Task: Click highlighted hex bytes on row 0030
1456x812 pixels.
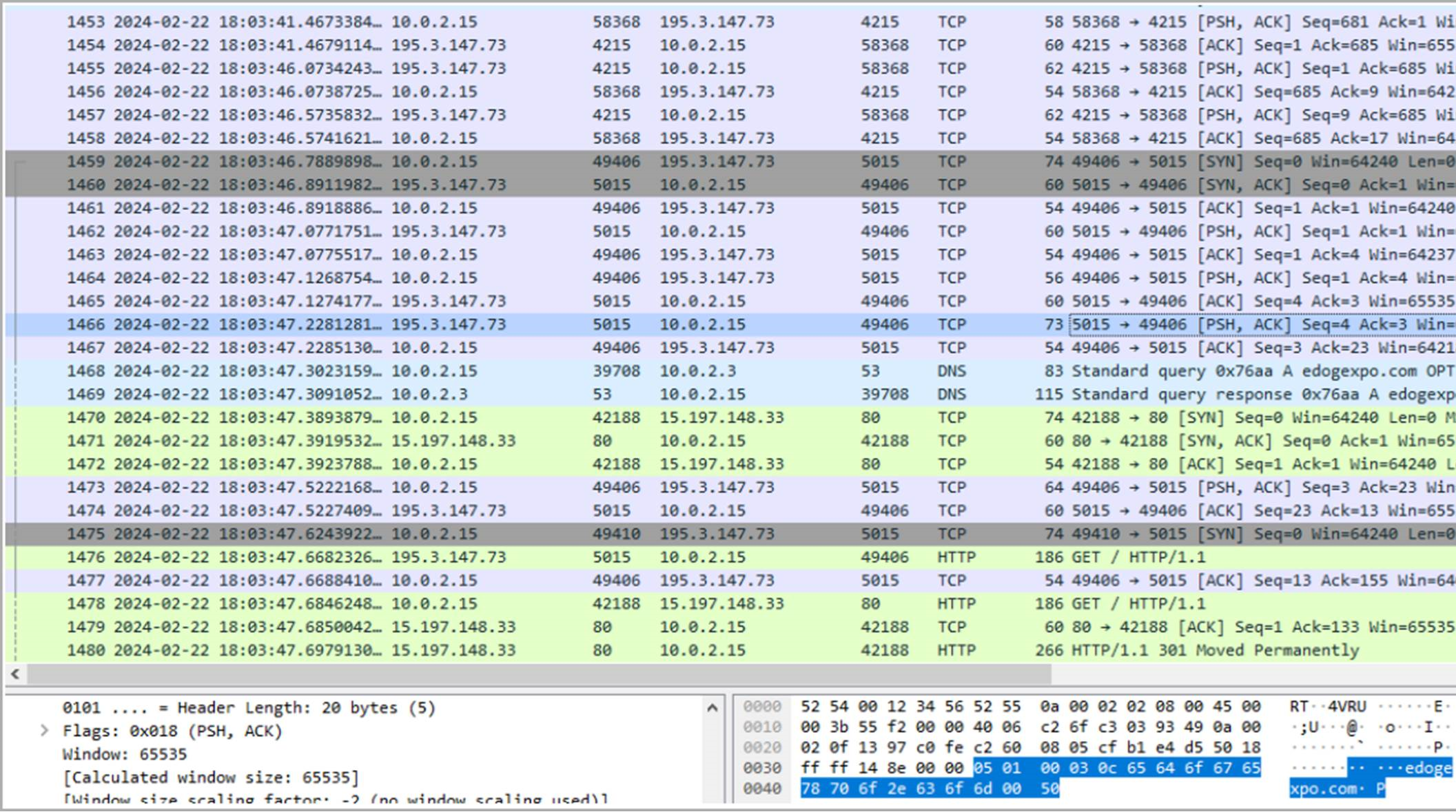Action: pos(1117,768)
